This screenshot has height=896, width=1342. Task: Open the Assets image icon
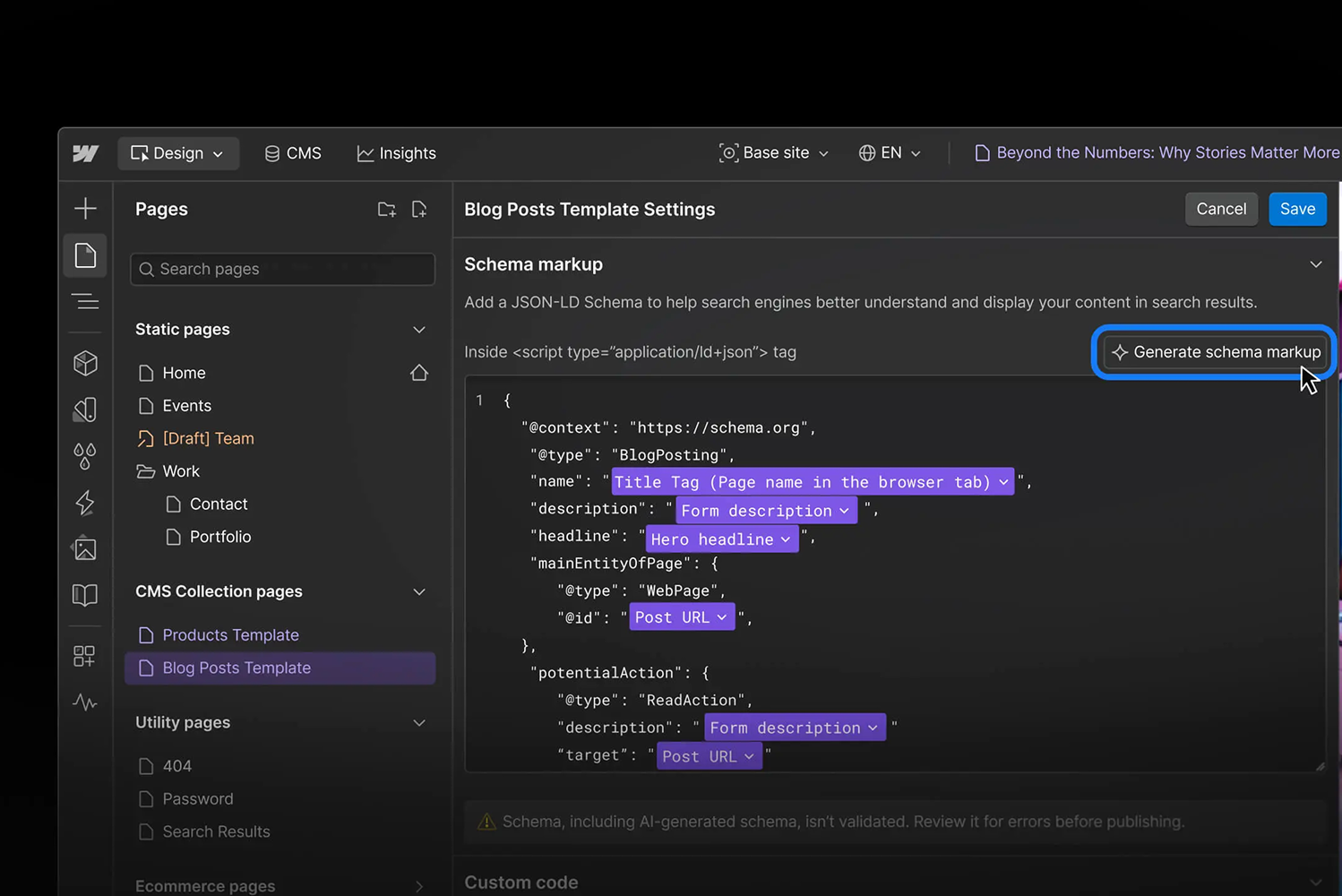(85, 548)
